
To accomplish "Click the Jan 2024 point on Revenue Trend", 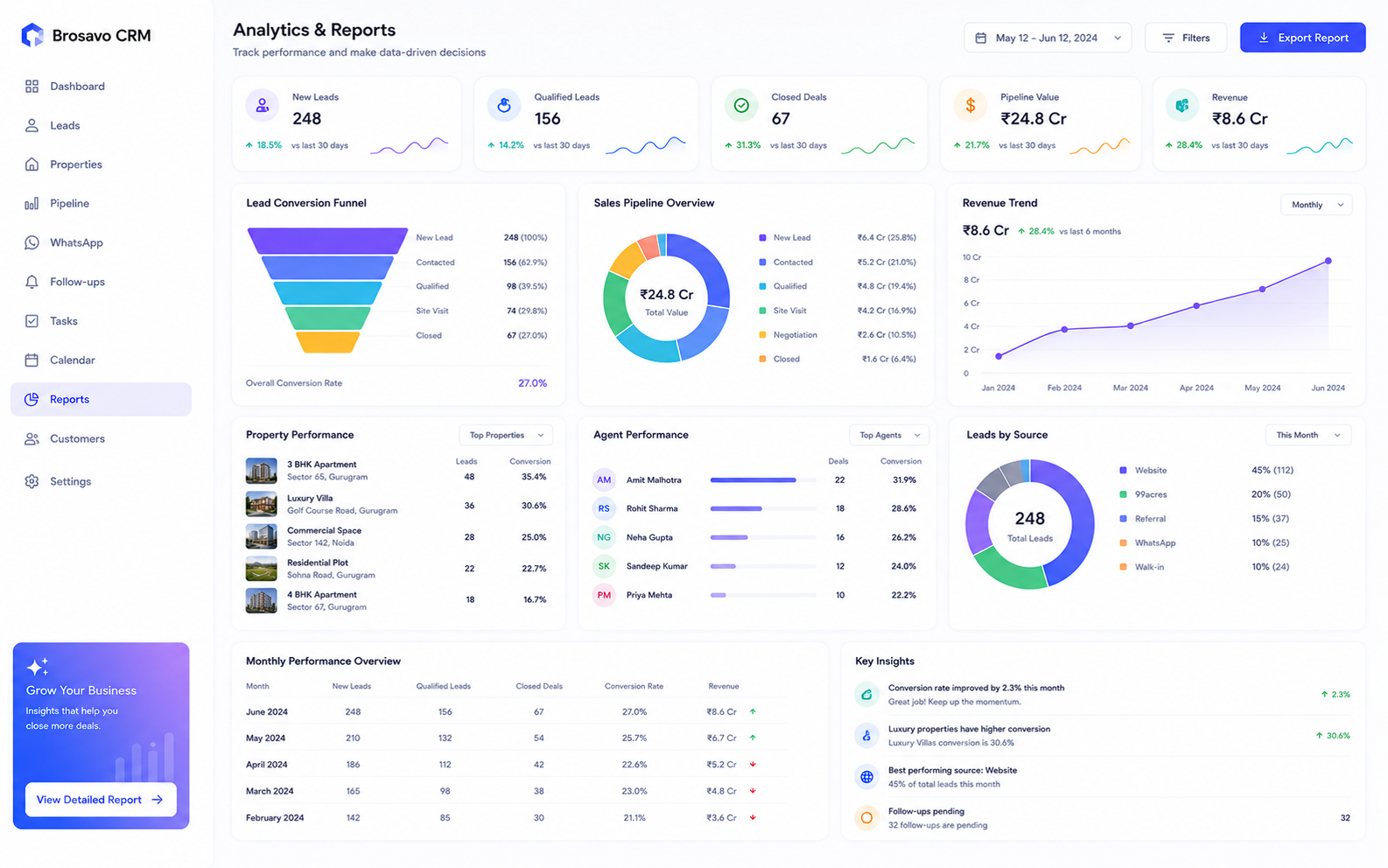I will [x=999, y=356].
